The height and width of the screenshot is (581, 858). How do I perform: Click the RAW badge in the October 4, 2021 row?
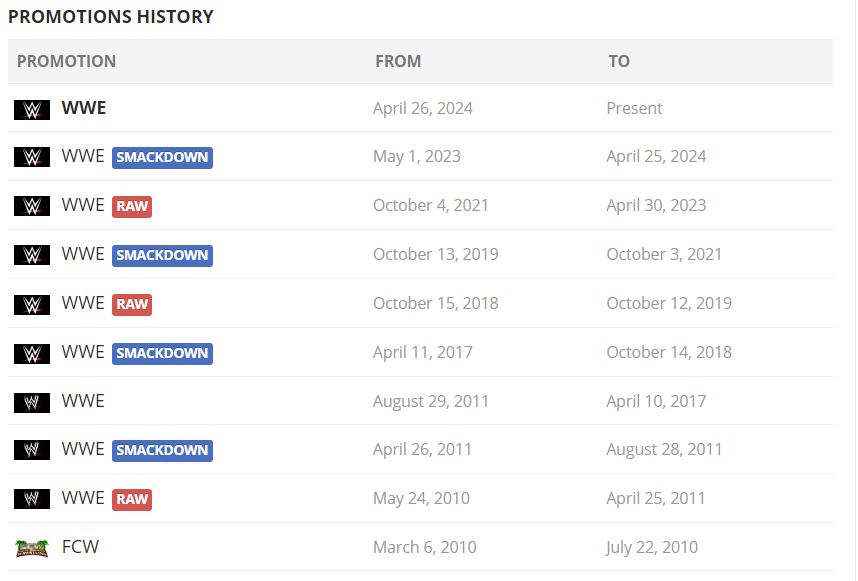[x=132, y=207]
